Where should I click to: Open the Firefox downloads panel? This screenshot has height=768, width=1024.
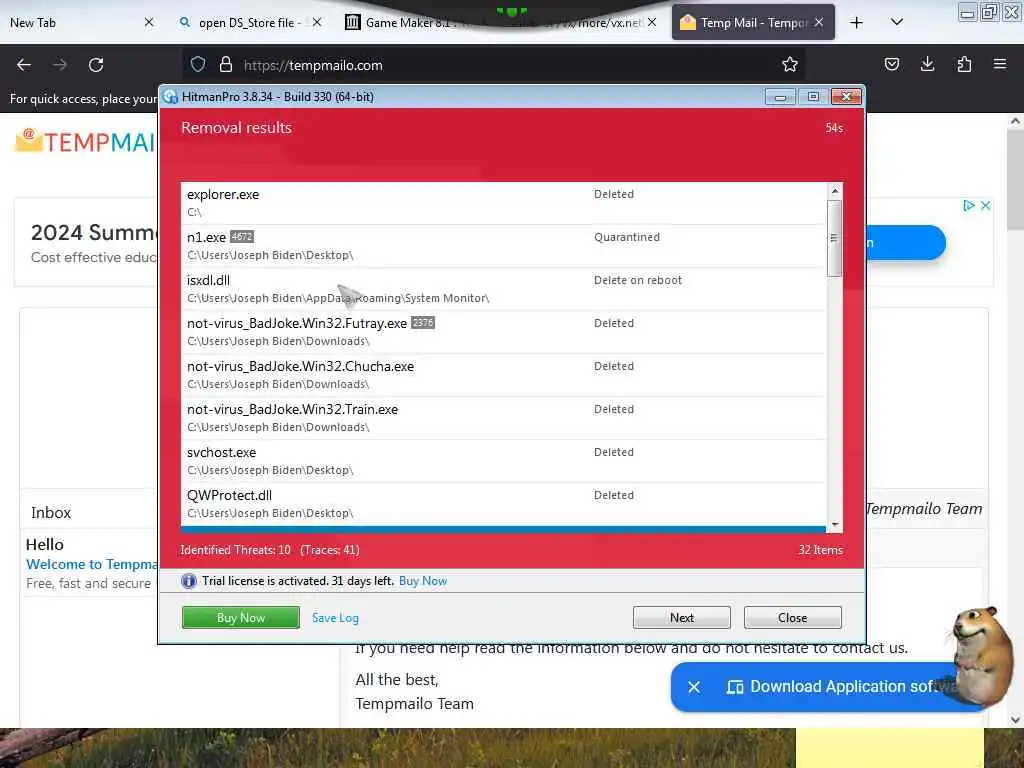[x=927, y=64]
